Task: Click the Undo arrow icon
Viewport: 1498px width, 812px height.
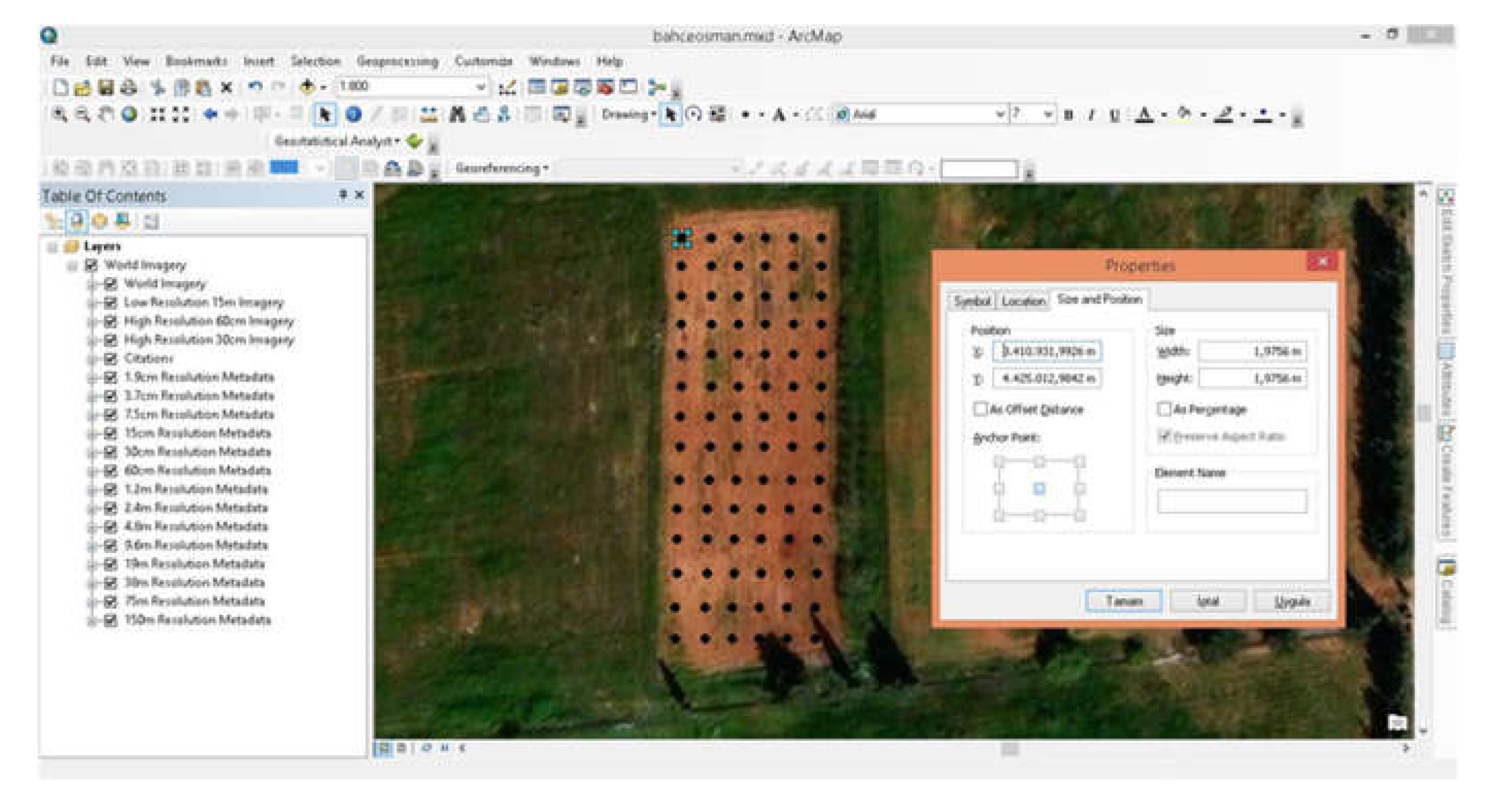Action: tap(254, 87)
